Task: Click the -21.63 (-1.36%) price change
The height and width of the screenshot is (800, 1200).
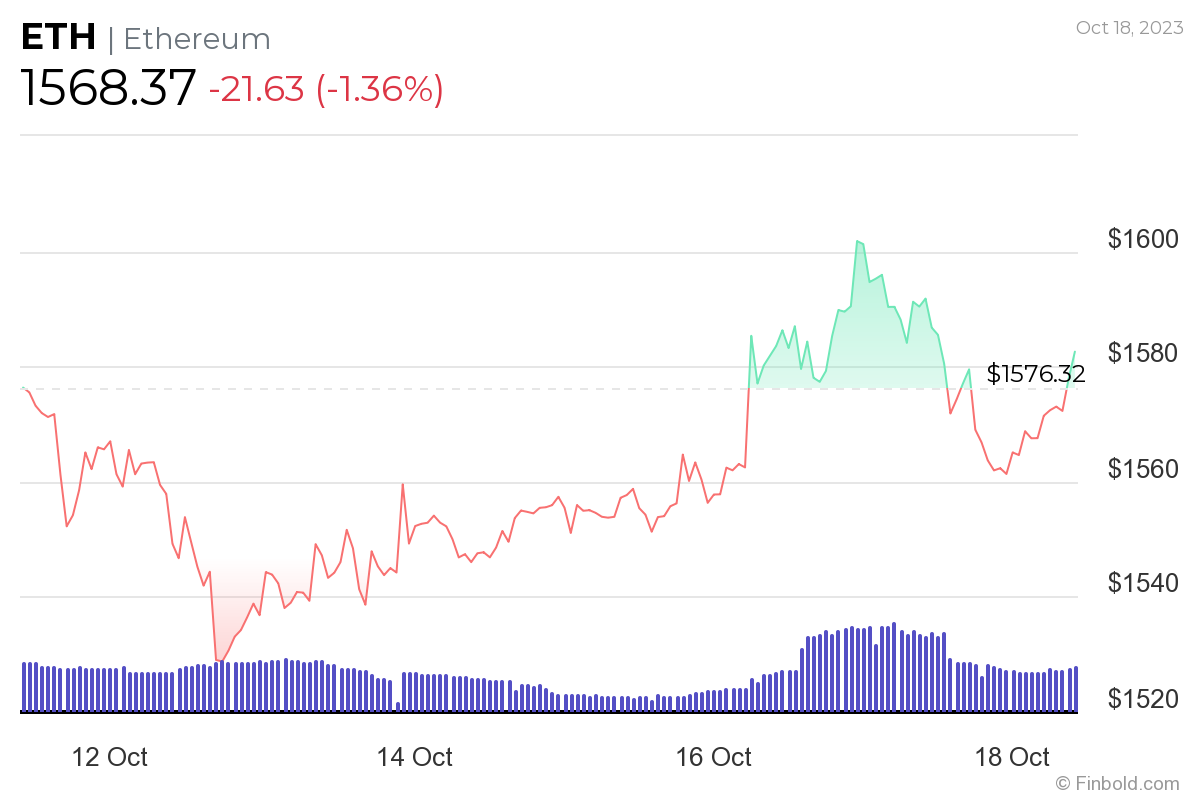Action: [325, 90]
